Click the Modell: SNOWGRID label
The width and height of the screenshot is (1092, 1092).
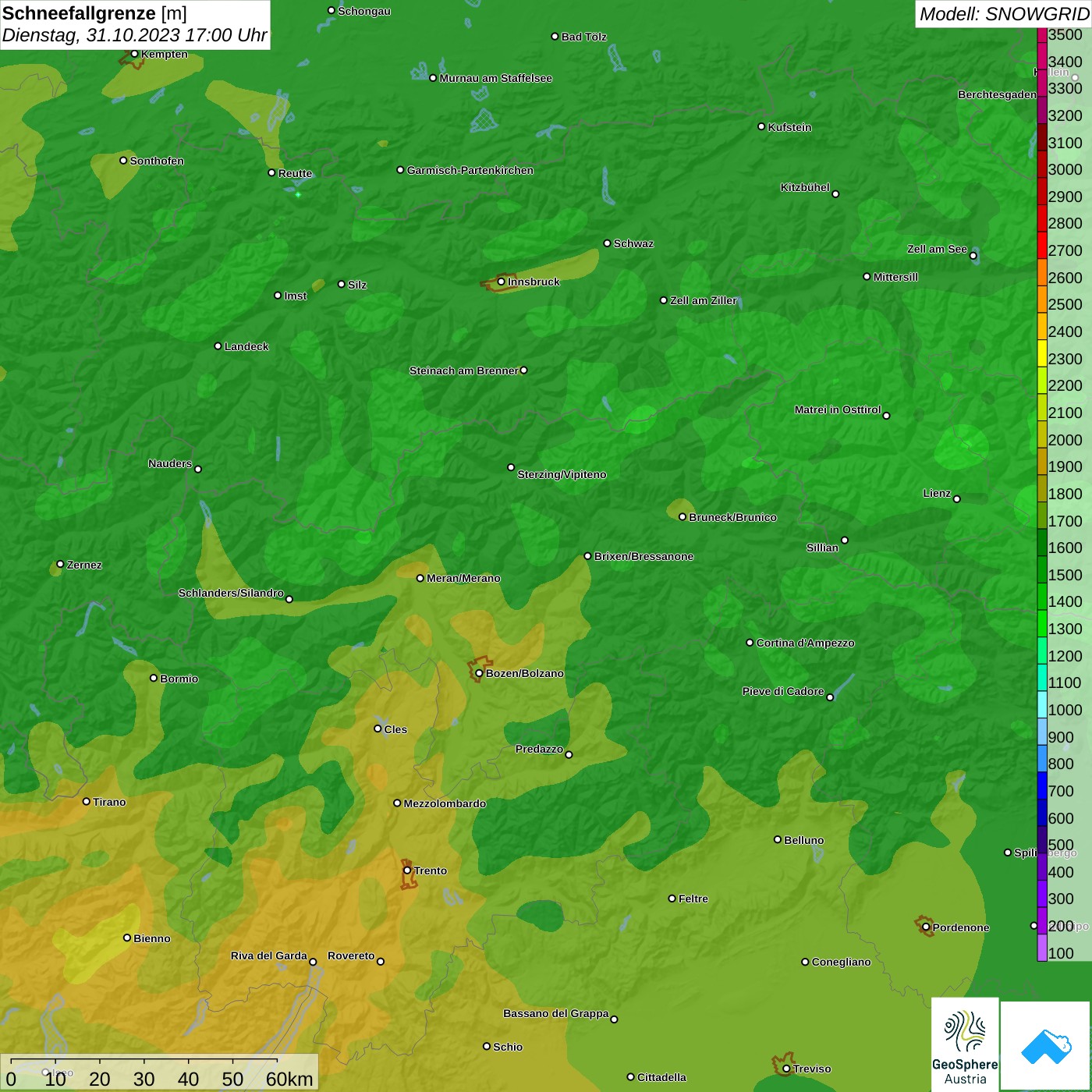click(1004, 14)
